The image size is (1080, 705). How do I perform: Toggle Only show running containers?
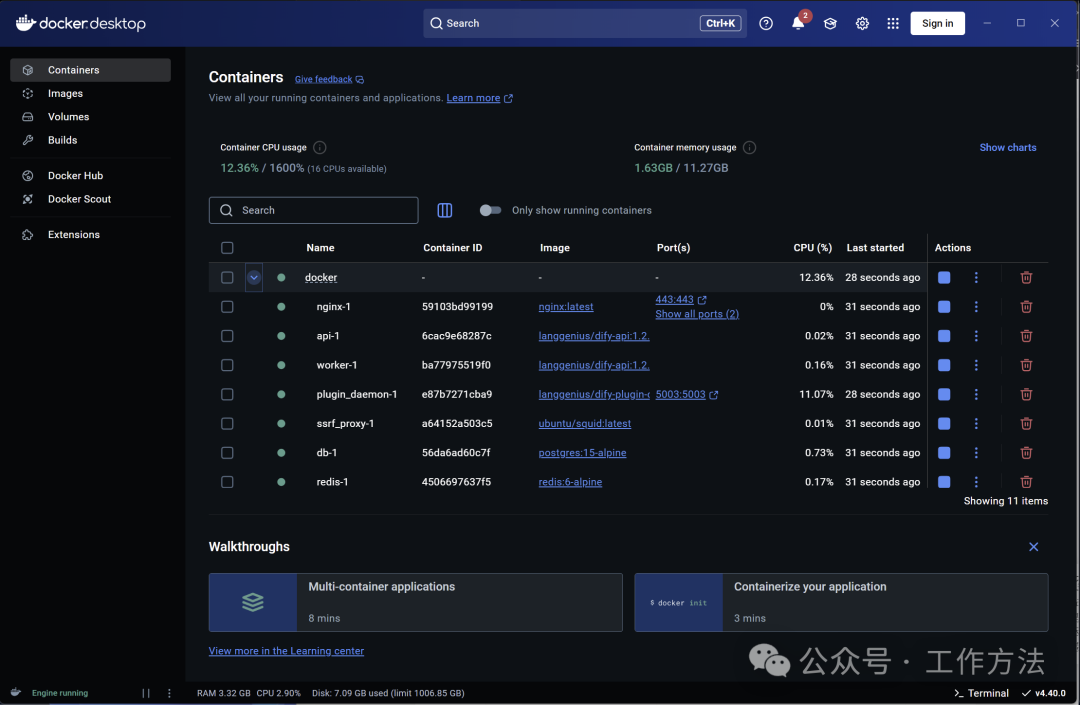click(490, 211)
